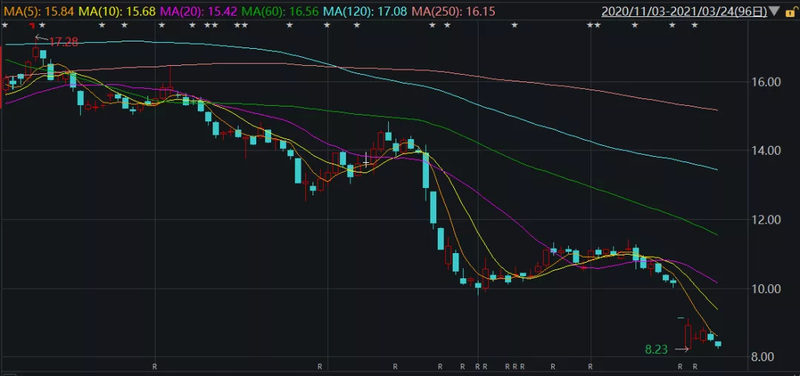Click the leftmost star event marker
The image size is (800, 376).
point(5,25)
